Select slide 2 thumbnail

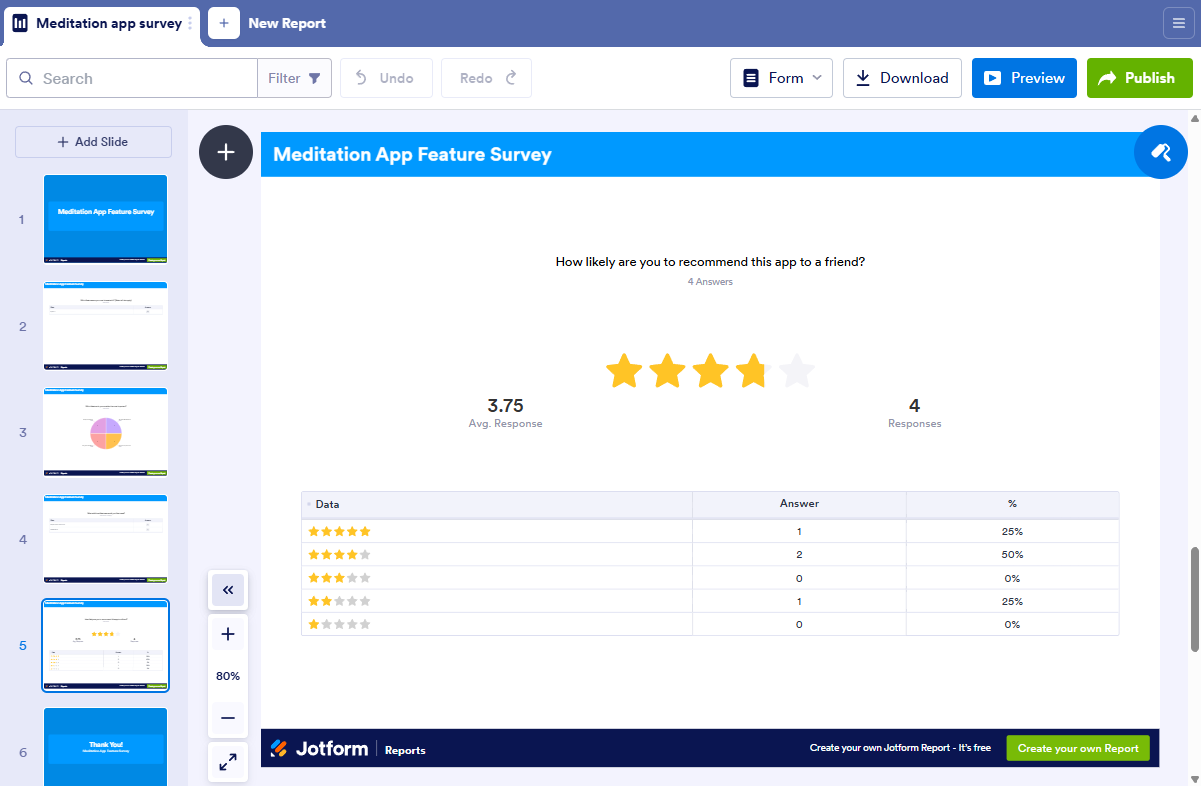point(106,326)
